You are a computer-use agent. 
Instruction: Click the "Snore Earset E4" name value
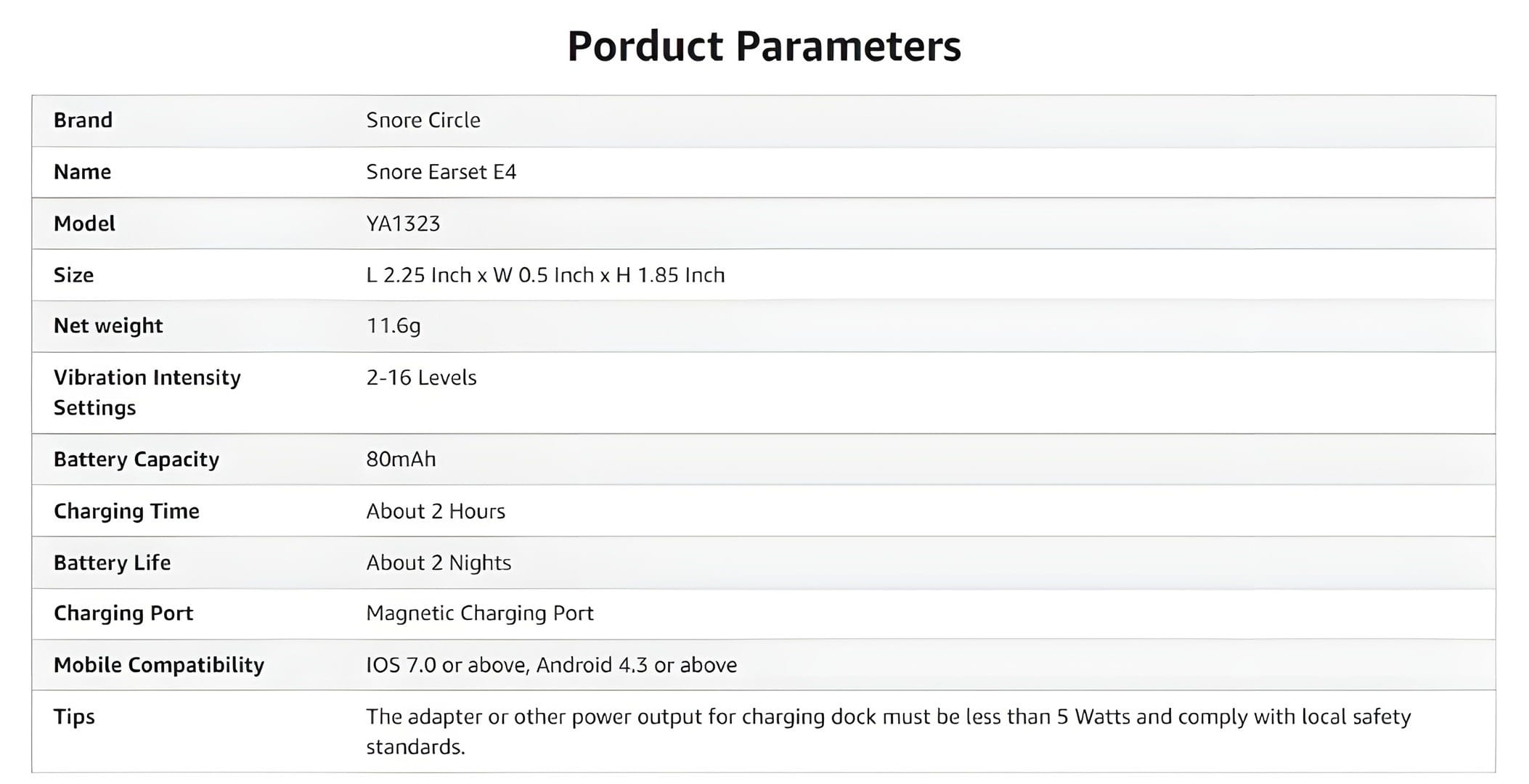pos(441,172)
